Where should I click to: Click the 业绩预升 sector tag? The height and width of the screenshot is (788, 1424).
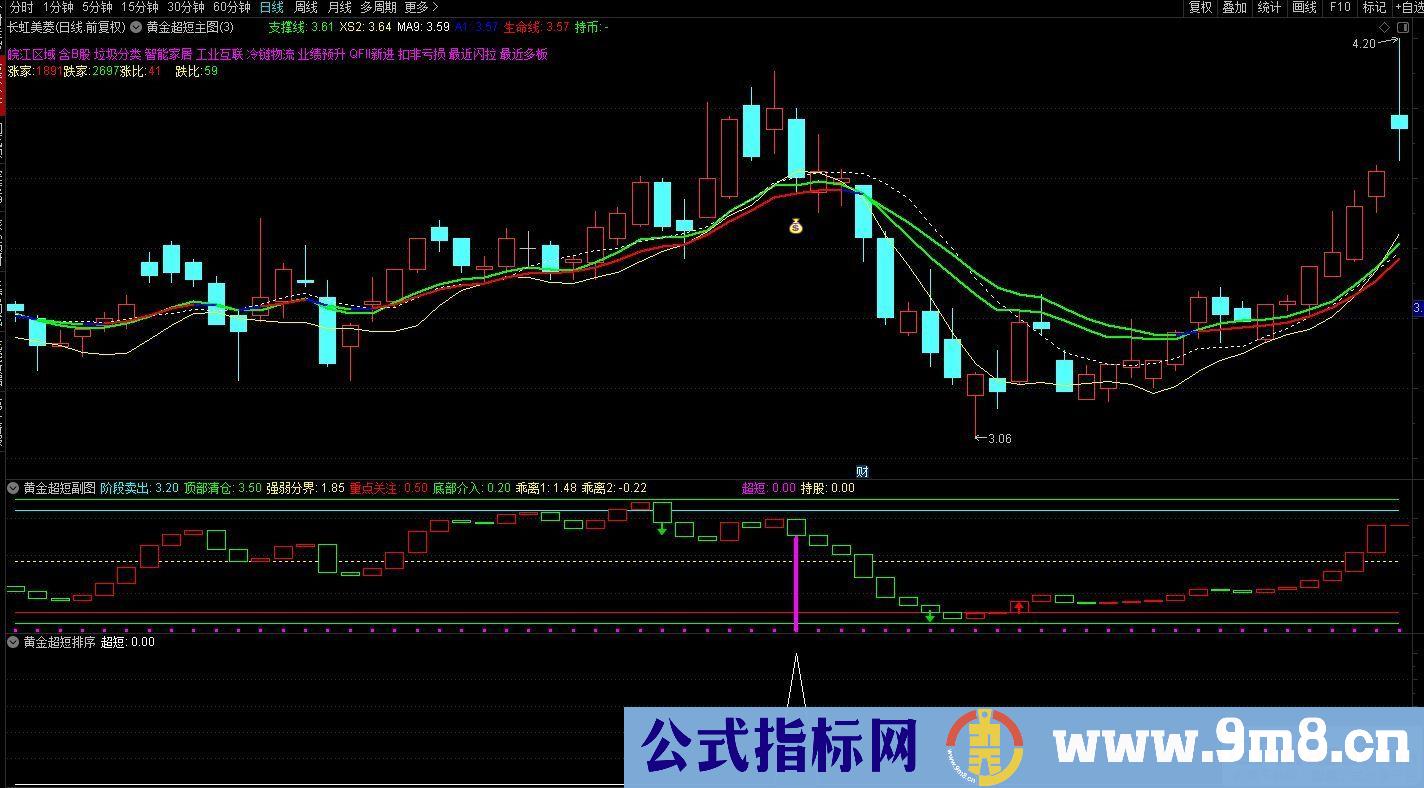pyautogui.click(x=322, y=55)
